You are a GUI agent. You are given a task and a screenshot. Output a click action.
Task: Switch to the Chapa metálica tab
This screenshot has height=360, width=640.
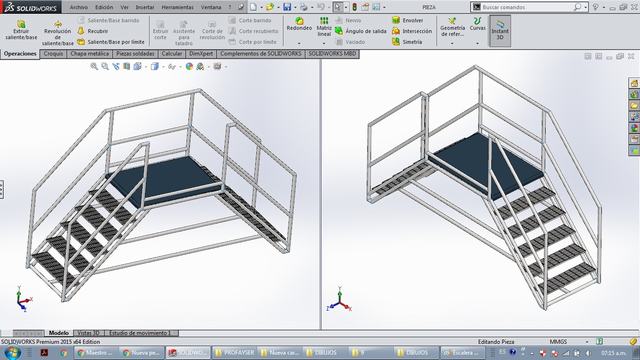[x=90, y=54]
